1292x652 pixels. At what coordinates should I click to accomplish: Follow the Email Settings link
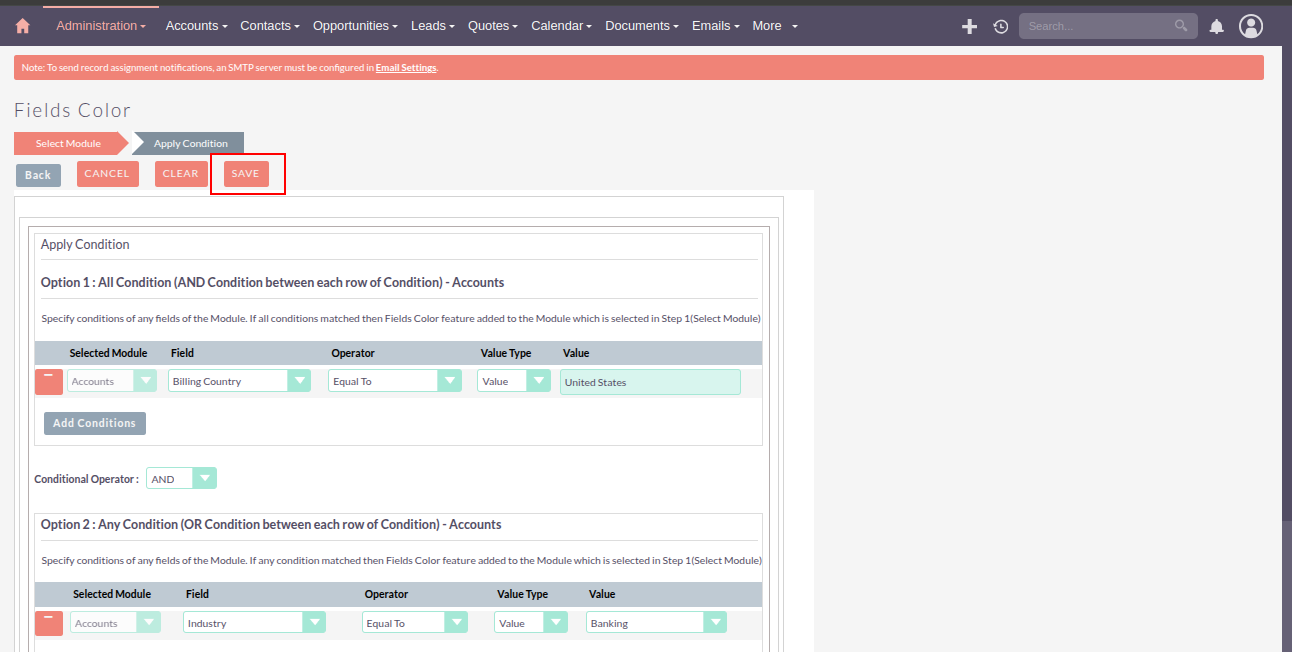(406, 68)
